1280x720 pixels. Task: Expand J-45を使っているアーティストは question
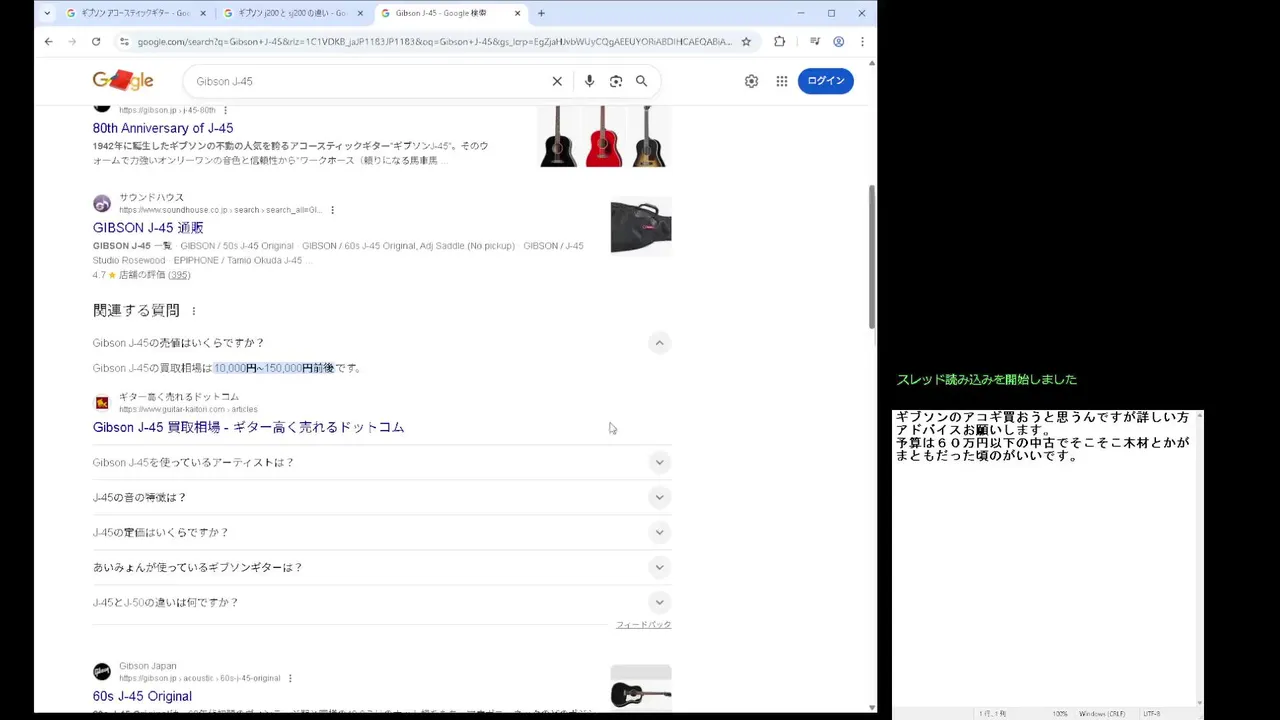(x=659, y=462)
